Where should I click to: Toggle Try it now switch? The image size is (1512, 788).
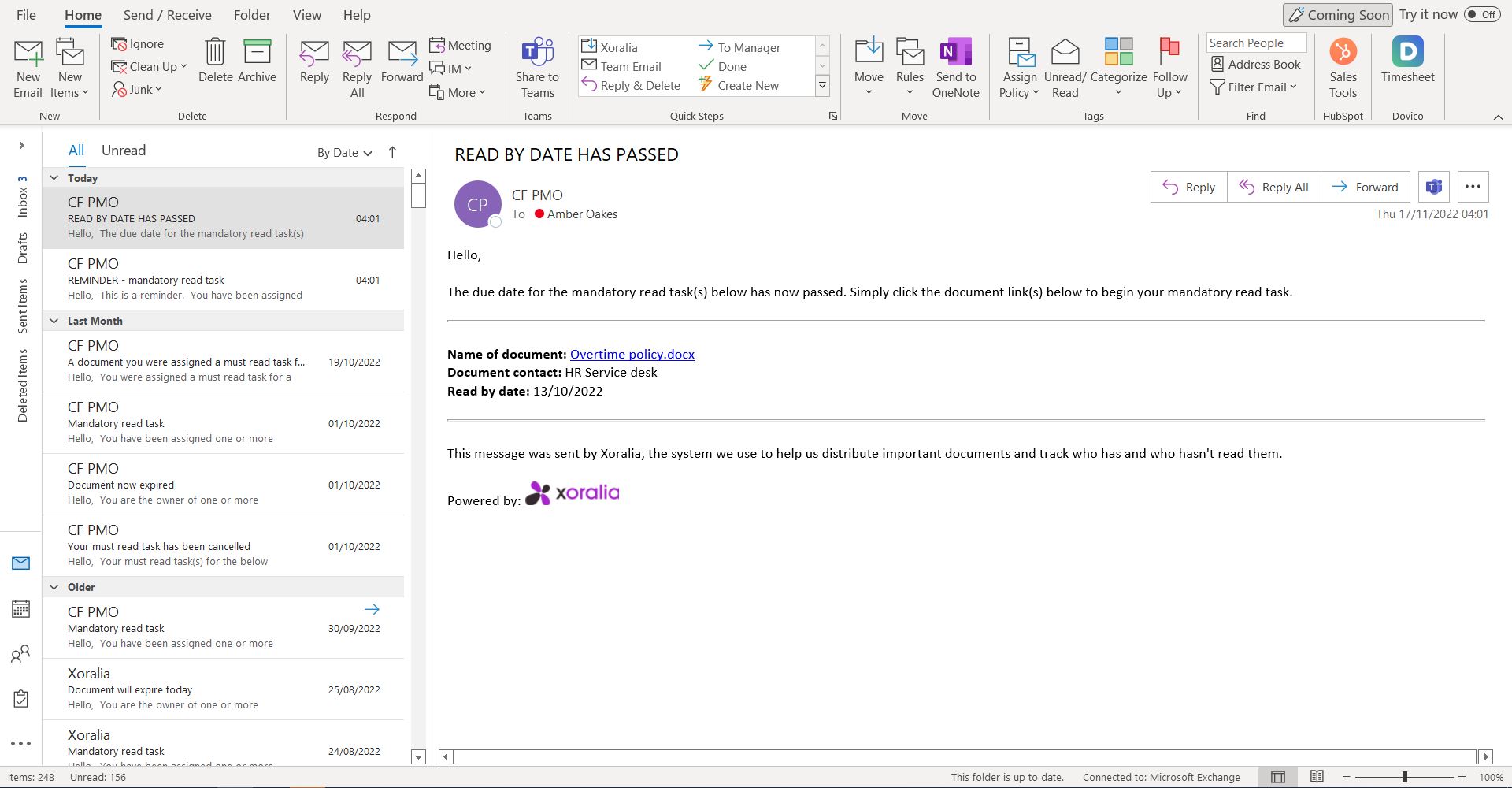point(1482,14)
